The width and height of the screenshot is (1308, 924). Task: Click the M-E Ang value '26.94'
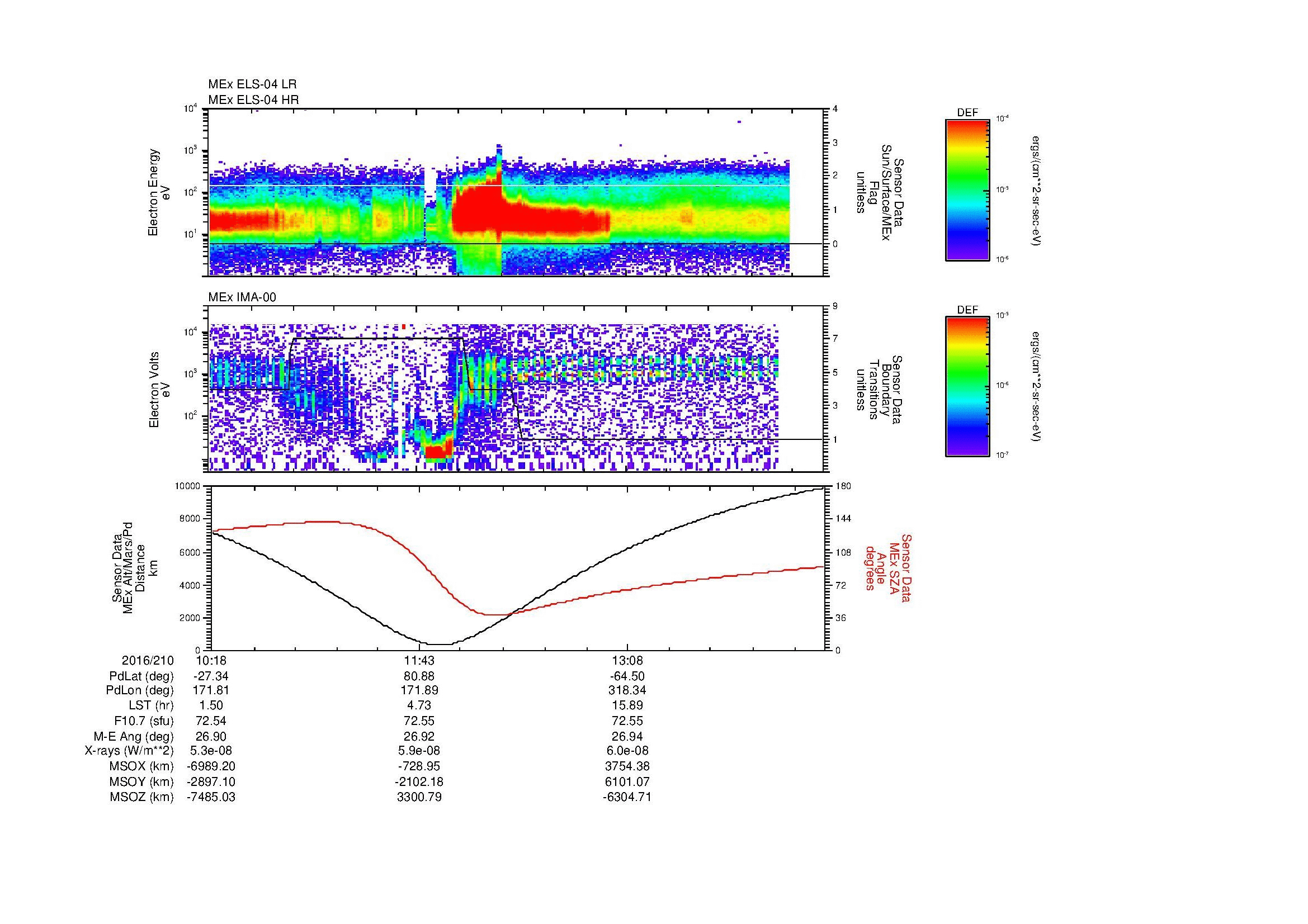pyautogui.click(x=627, y=736)
